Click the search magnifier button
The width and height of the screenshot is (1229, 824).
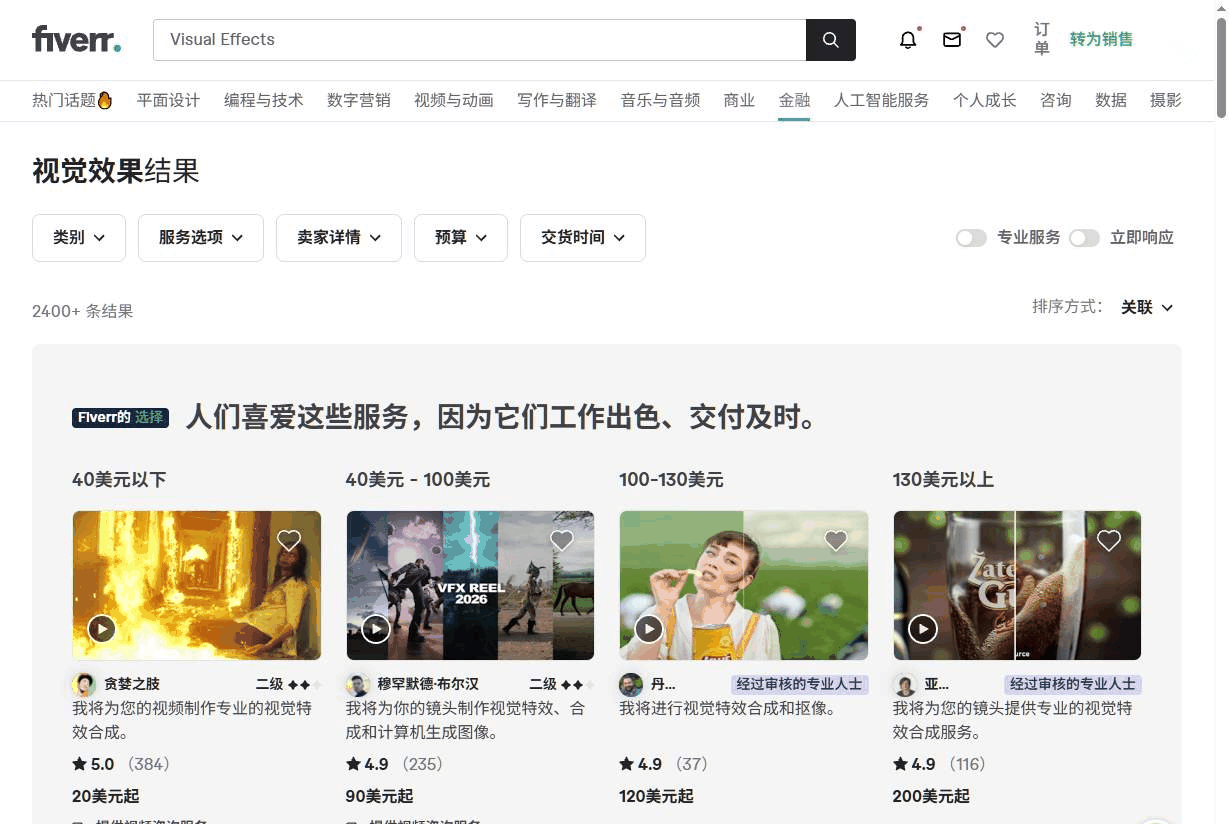coord(831,40)
